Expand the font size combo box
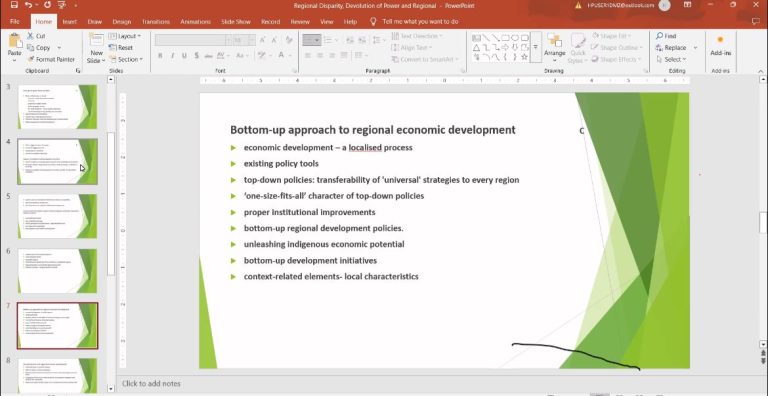The width and height of the screenshot is (768, 396). [x=252, y=40]
